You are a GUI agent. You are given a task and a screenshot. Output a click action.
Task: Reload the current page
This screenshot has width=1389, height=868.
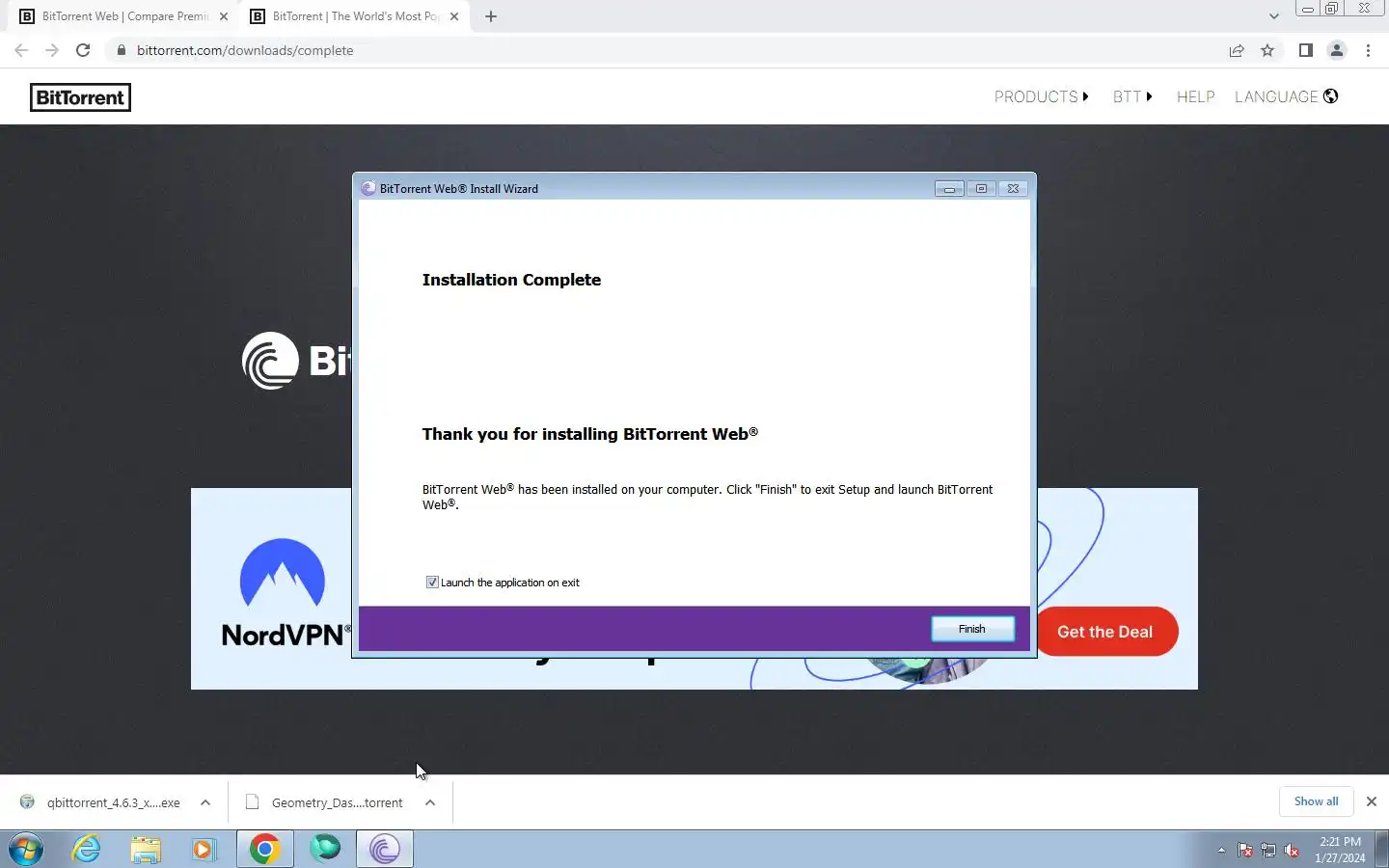pos(83,50)
